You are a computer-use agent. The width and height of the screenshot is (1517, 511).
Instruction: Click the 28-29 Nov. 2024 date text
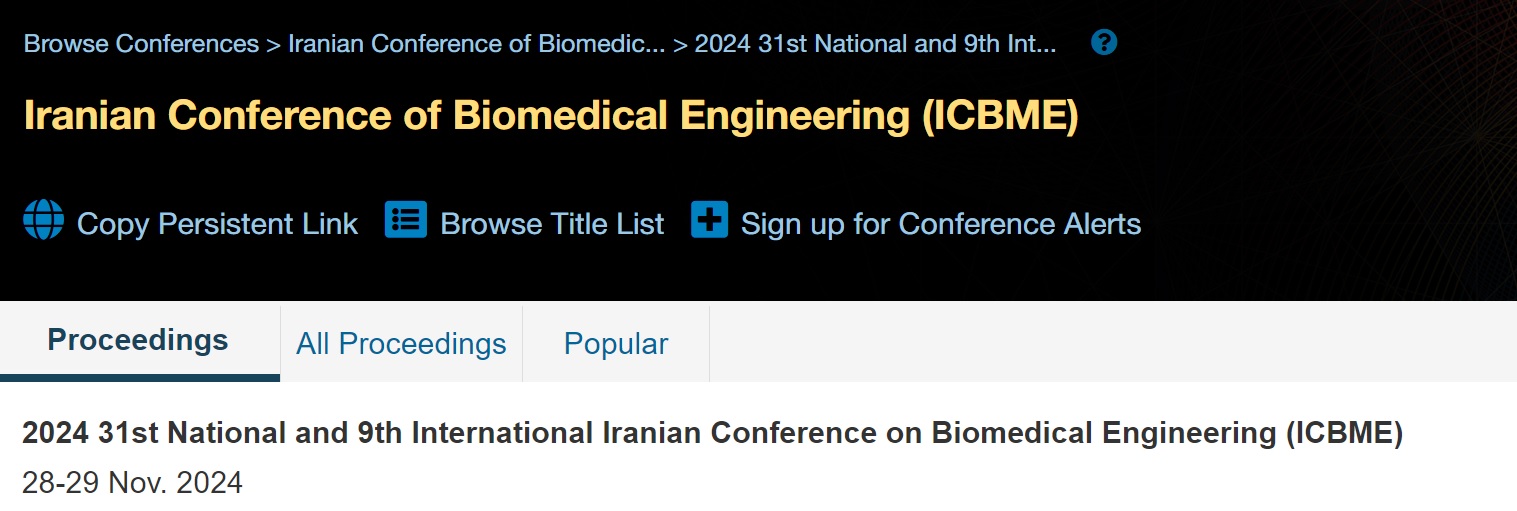pos(132,484)
